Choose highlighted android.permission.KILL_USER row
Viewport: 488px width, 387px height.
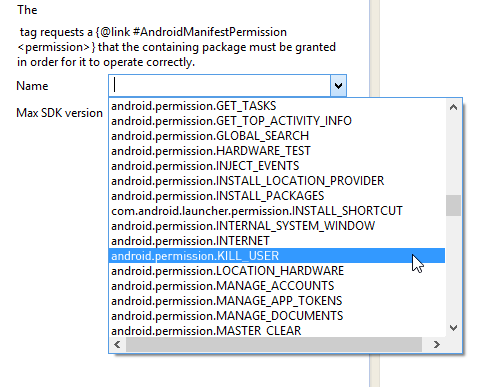277,256
